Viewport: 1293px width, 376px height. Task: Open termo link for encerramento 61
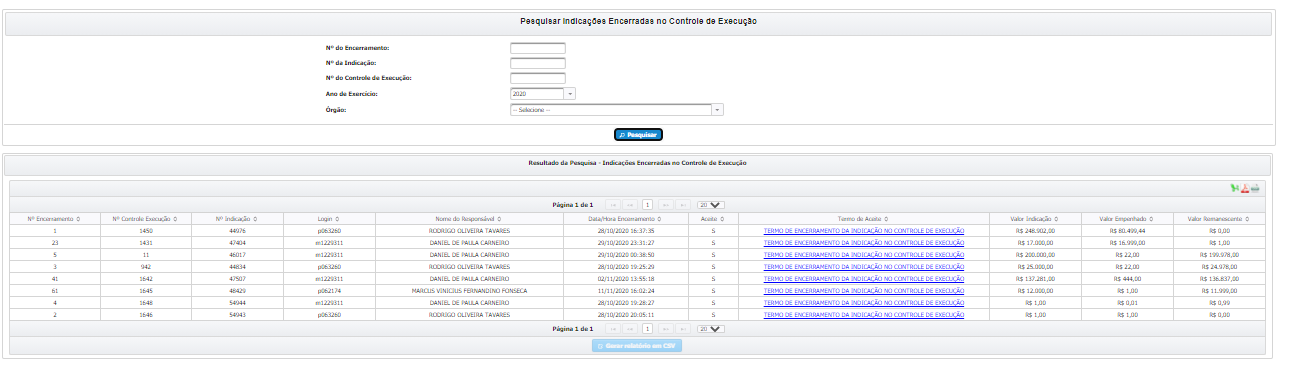(x=864, y=290)
